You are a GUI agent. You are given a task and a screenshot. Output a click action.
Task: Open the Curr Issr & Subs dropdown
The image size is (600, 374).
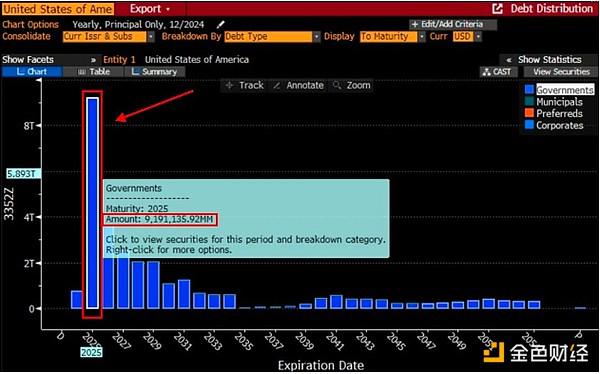click(151, 37)
